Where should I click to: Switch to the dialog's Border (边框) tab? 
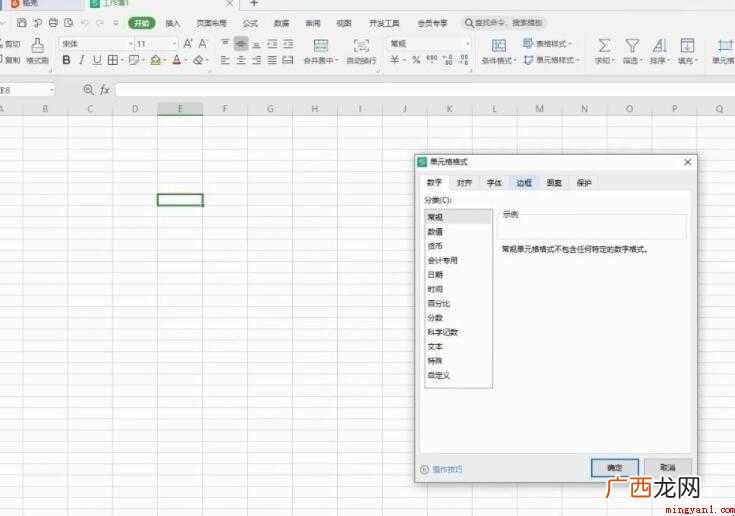[x=524, y=183]
